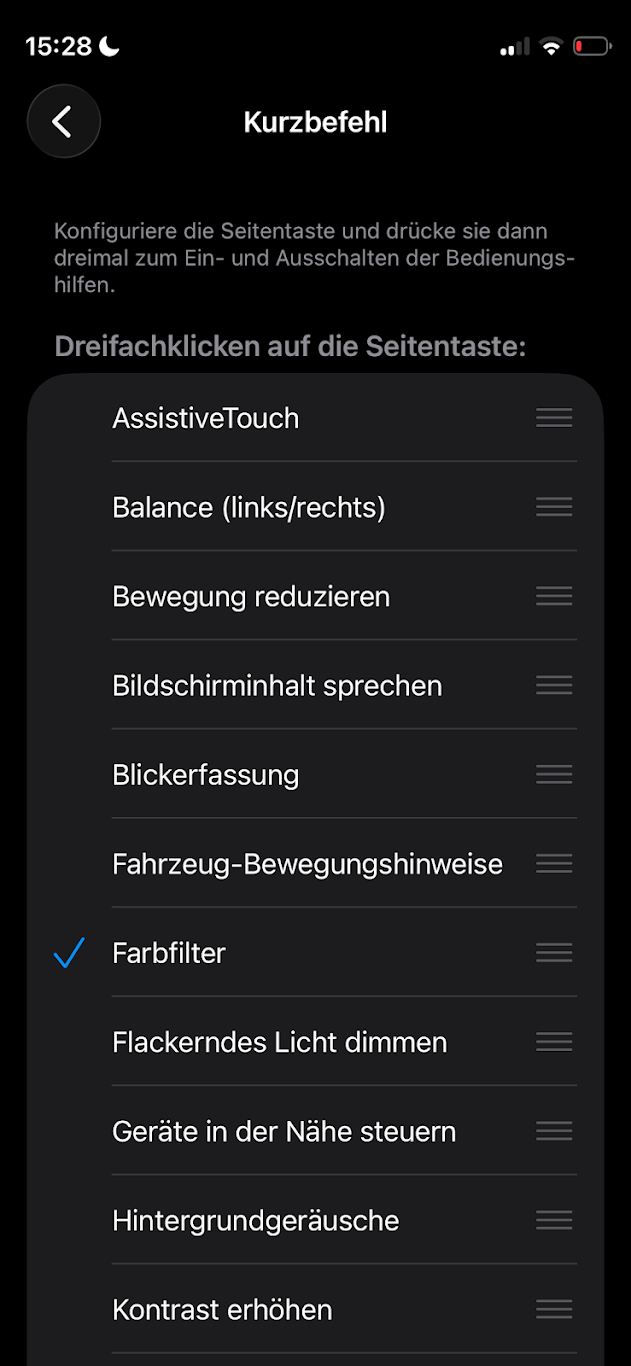Viewport: 631px width, 1366px height.
Task: Select Fahrzeug-Bewegungshinweise in the list
Action: (307, 864)
